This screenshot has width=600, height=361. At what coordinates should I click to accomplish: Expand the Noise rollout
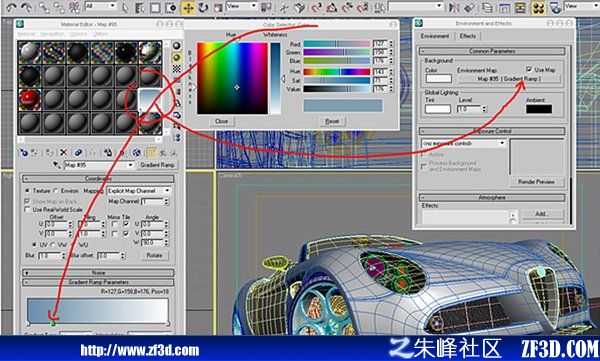click(98, 273)
